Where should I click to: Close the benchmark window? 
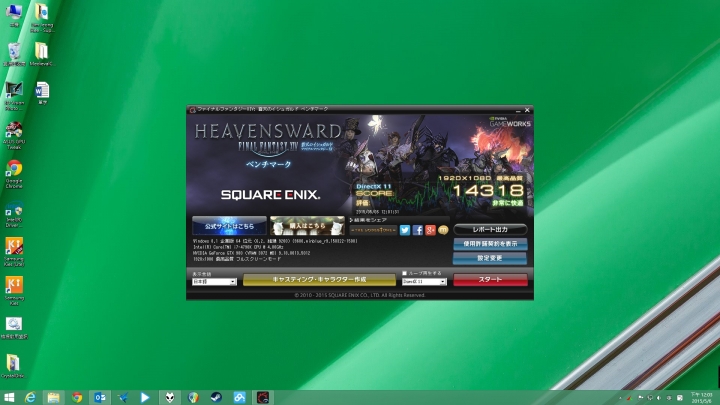pyautogui.click(x=527, y=110)
